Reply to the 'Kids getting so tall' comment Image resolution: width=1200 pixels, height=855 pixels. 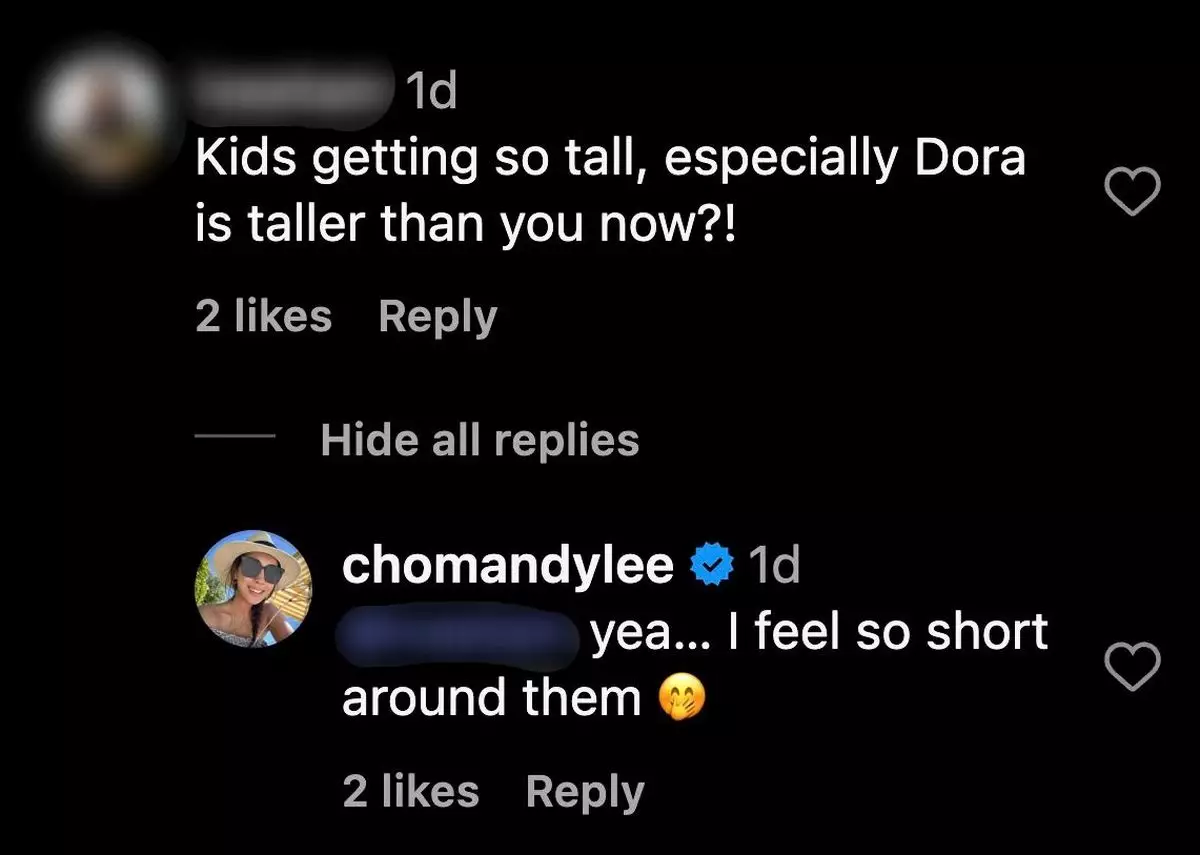[437, 317]
